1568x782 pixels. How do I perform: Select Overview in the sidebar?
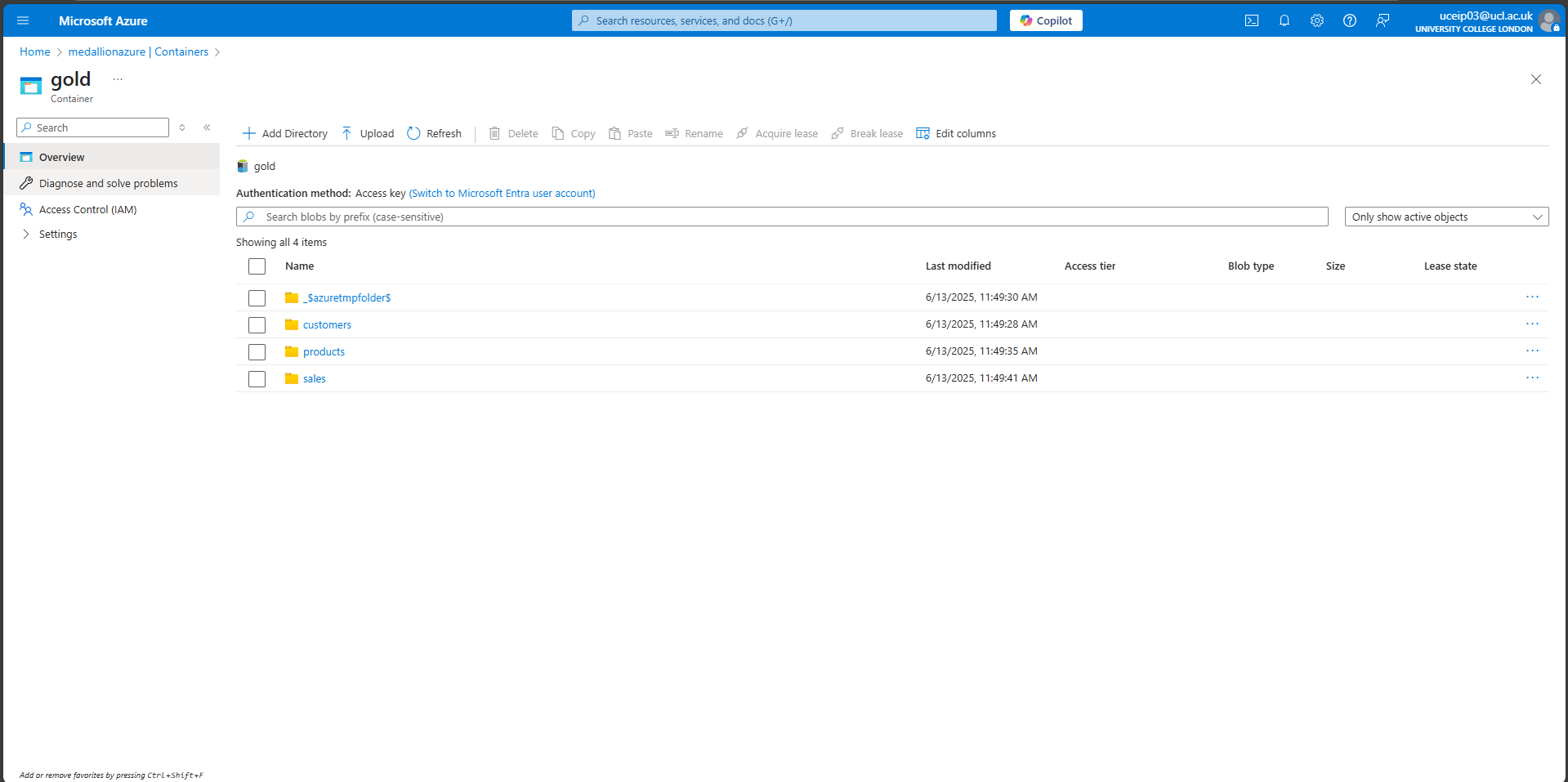click(x=112, y=157)
